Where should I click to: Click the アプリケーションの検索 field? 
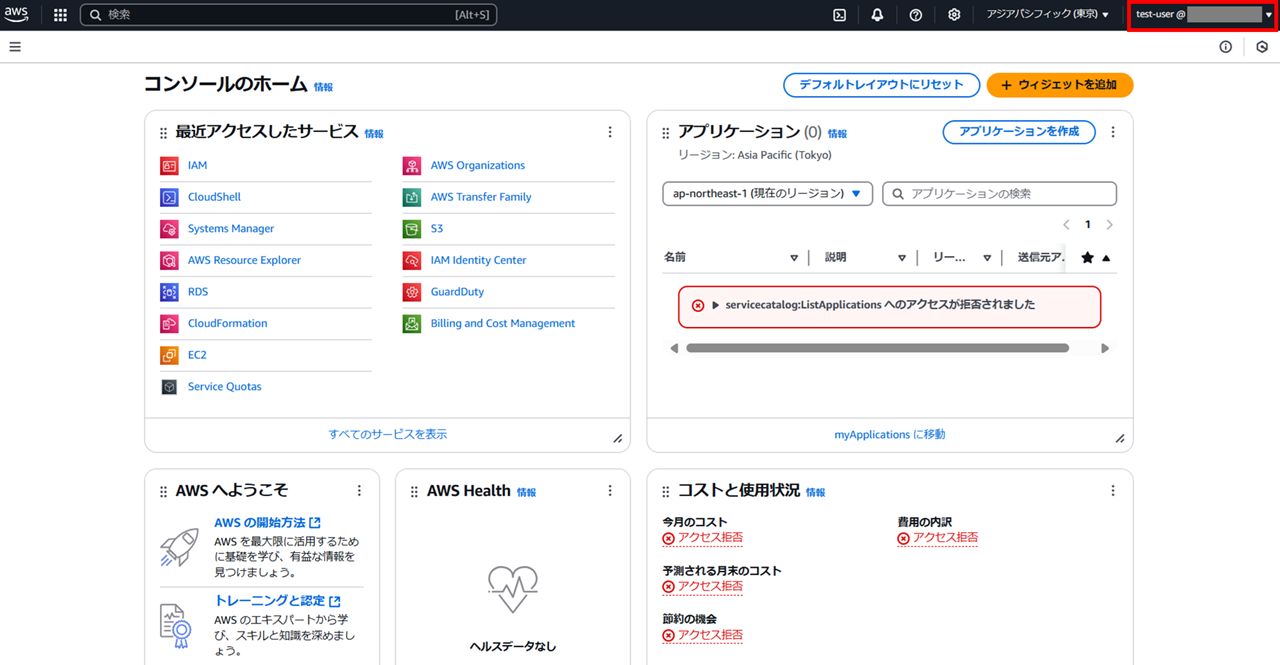click(999, 194)
